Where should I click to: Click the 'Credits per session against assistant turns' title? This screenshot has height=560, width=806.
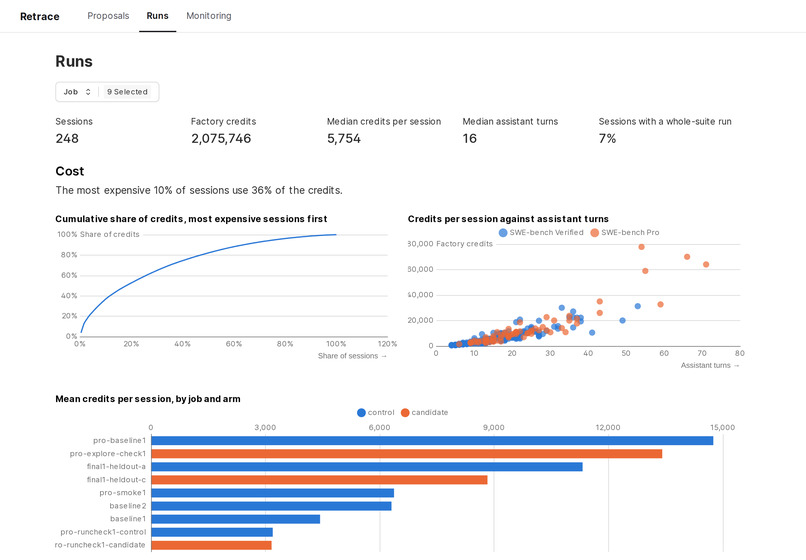pos(508,219)
